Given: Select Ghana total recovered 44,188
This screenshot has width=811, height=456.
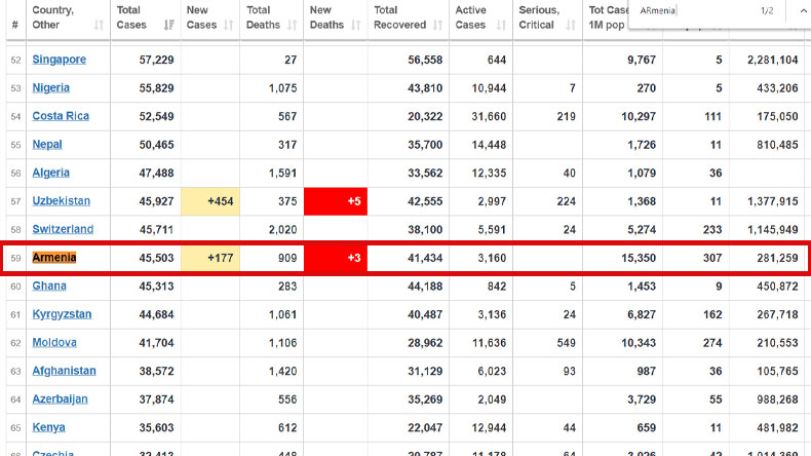Looking at the screenshot, I should click(425, 286).
